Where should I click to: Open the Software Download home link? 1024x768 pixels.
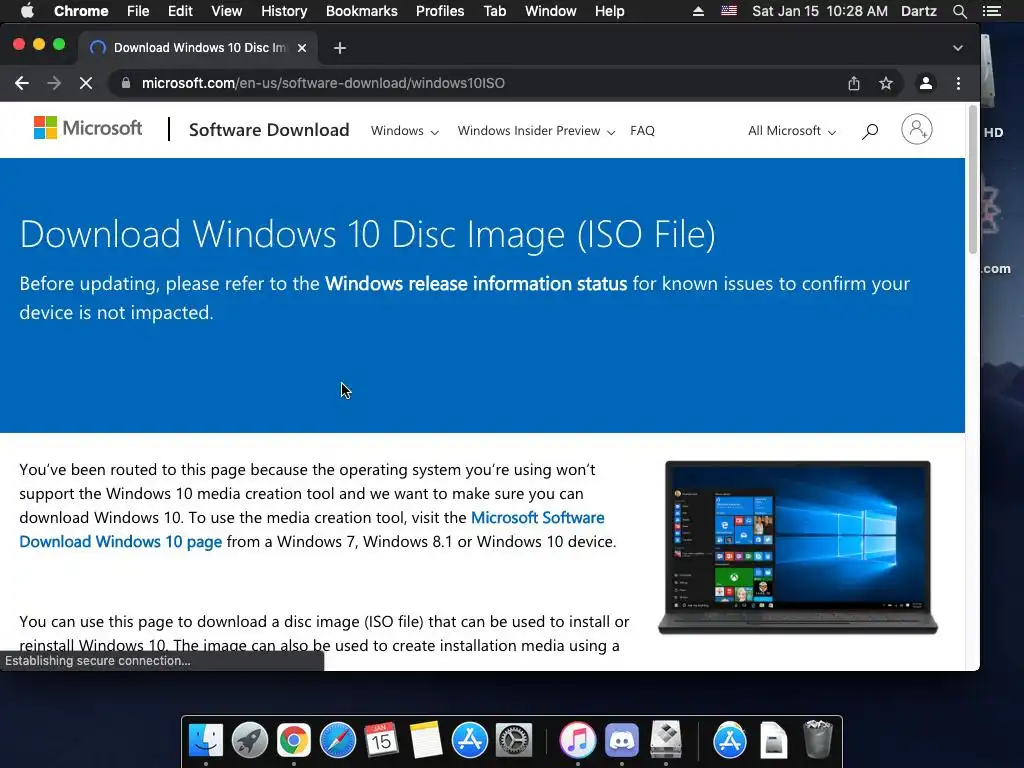[269, 130]
